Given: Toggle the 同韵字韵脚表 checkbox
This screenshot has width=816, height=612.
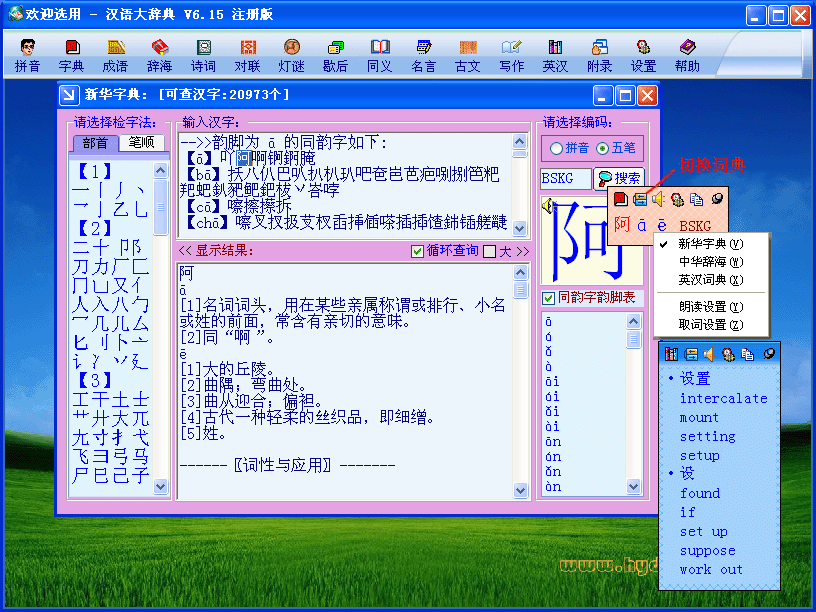Looking at the screenshot, I should tap(548, 298).
